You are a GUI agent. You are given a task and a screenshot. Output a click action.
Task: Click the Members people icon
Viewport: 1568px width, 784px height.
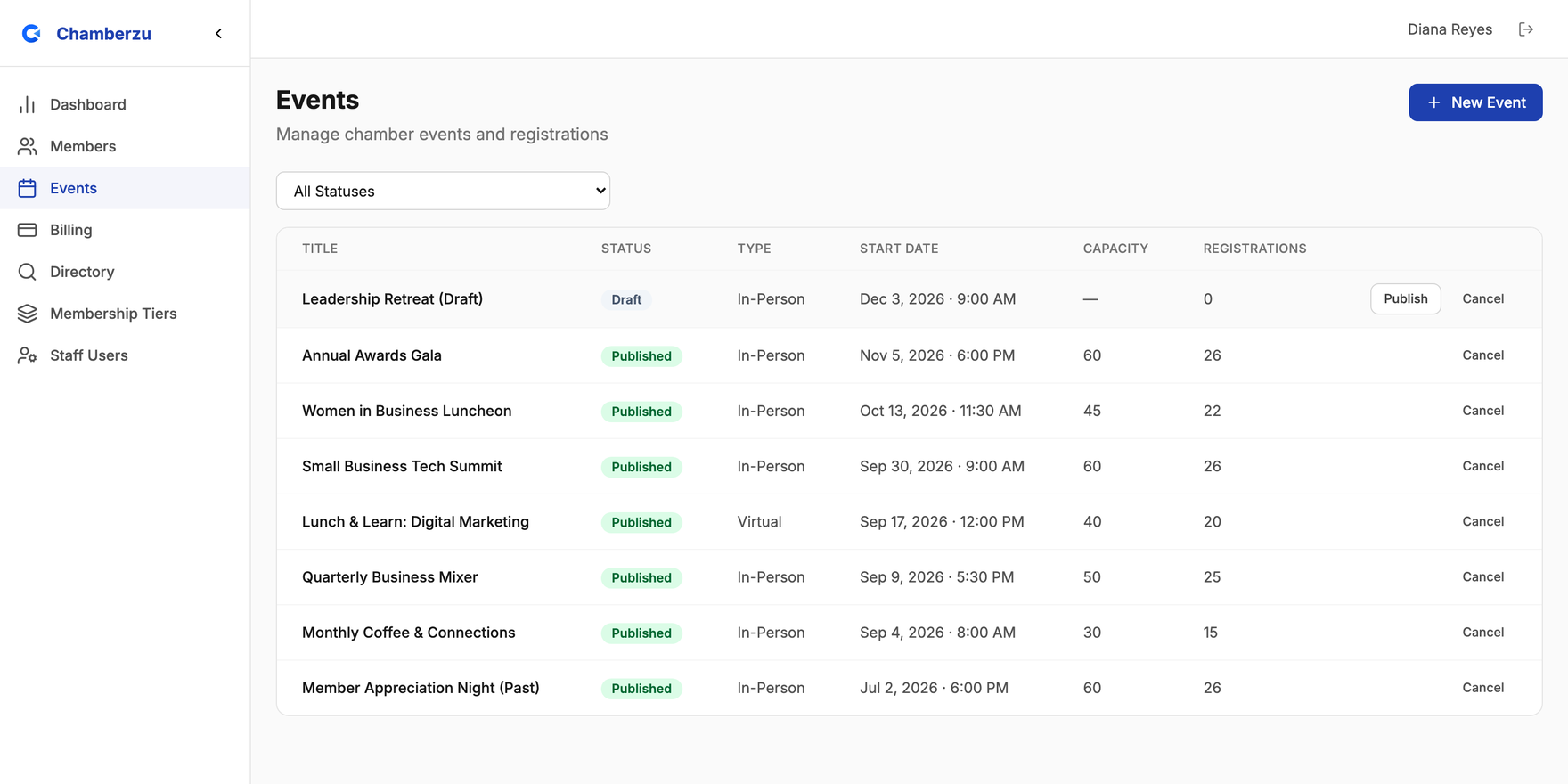point(28,146)
